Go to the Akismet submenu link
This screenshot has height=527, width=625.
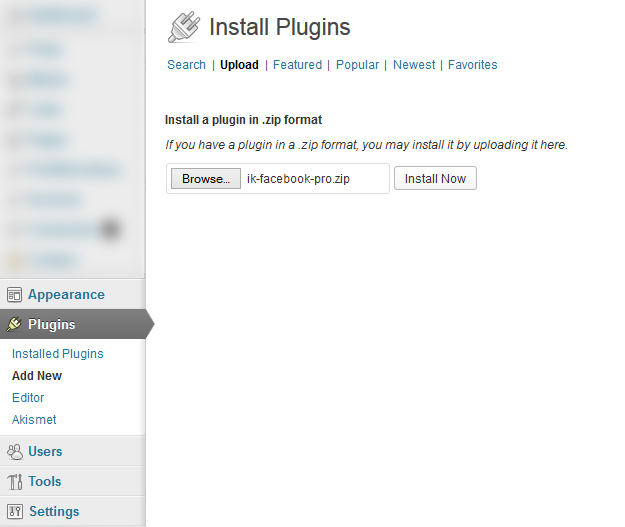(x=34, y=420)
